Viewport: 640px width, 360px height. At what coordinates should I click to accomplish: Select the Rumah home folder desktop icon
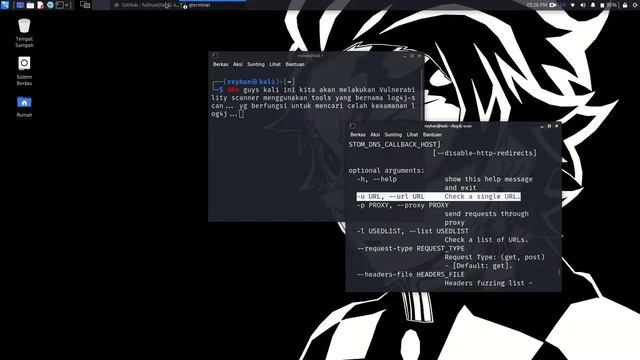tap(24, 107)
